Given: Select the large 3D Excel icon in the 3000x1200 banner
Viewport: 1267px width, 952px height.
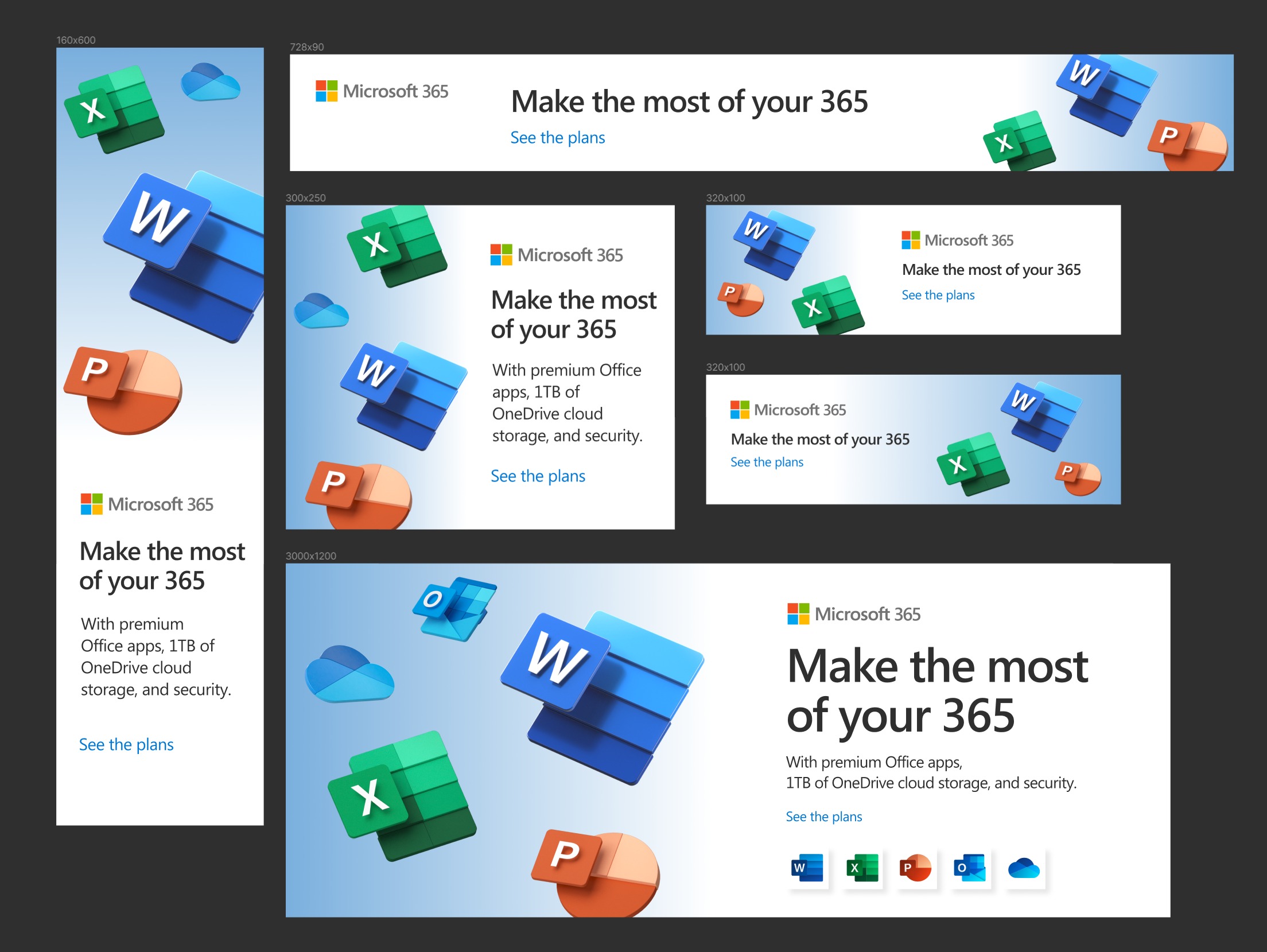Looking at the screenshot, I should 402,796.
